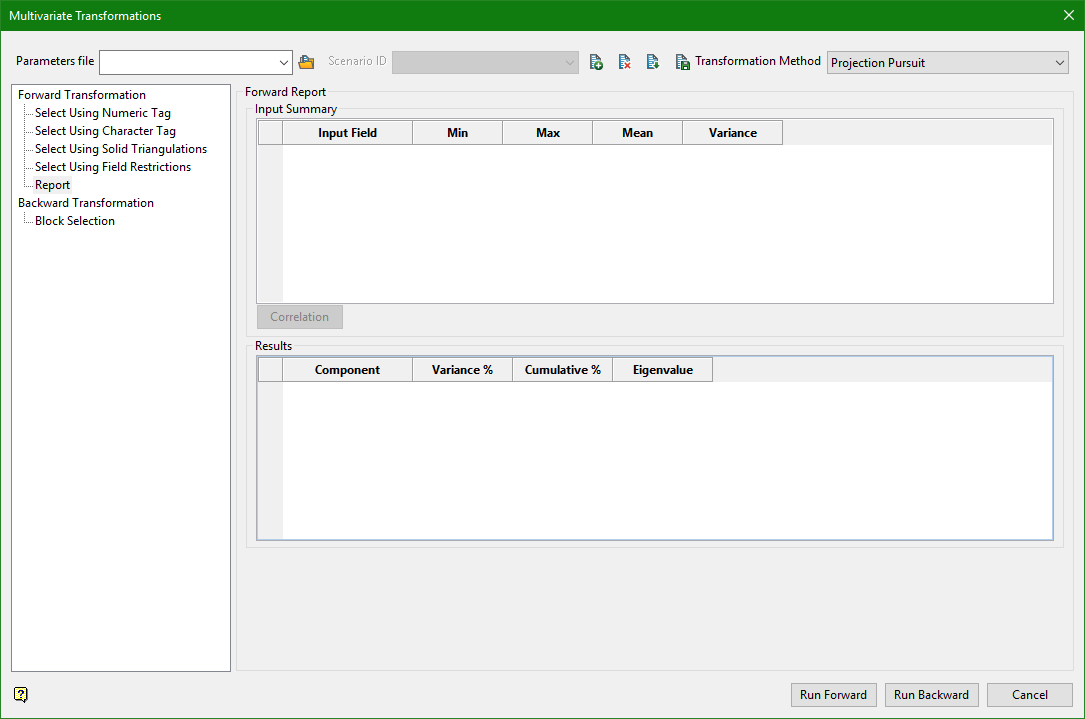Open the Parameters file dropdown
This screenshot has width=1085, height=719.
(x=284, y=62)
